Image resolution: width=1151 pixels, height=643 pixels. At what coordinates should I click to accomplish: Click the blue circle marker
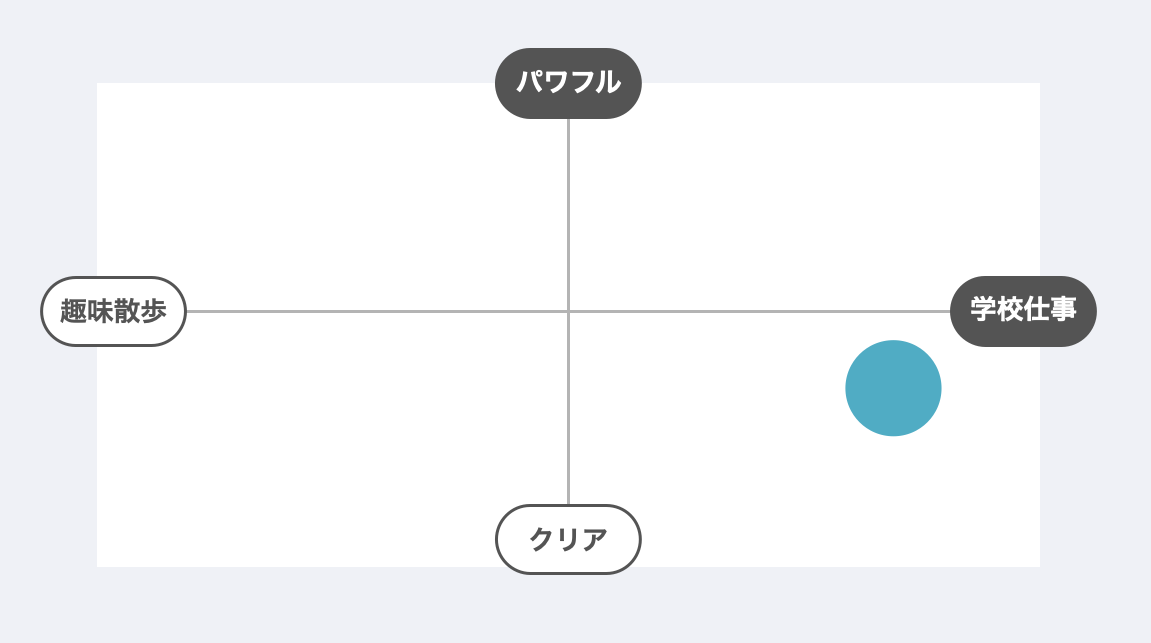(893, 388)
